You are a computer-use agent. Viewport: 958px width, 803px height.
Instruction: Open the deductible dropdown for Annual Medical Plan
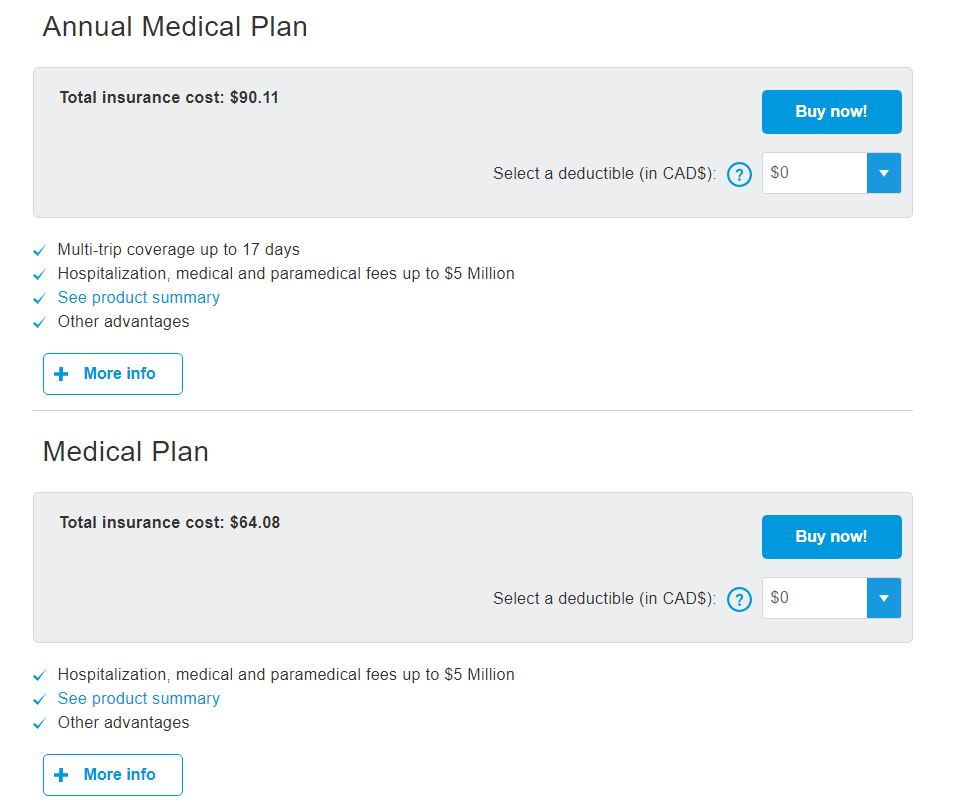coord(883,173)
